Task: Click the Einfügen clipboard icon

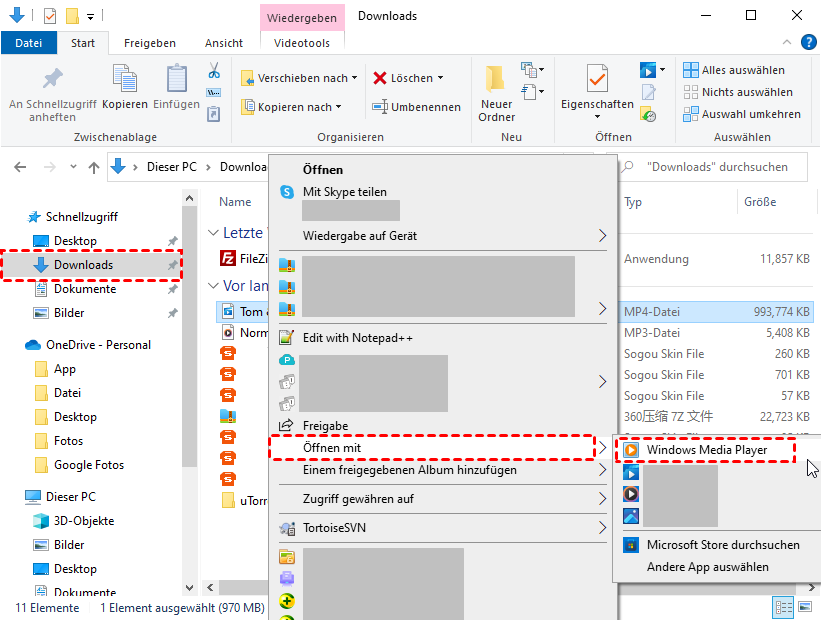Action: 176,79
